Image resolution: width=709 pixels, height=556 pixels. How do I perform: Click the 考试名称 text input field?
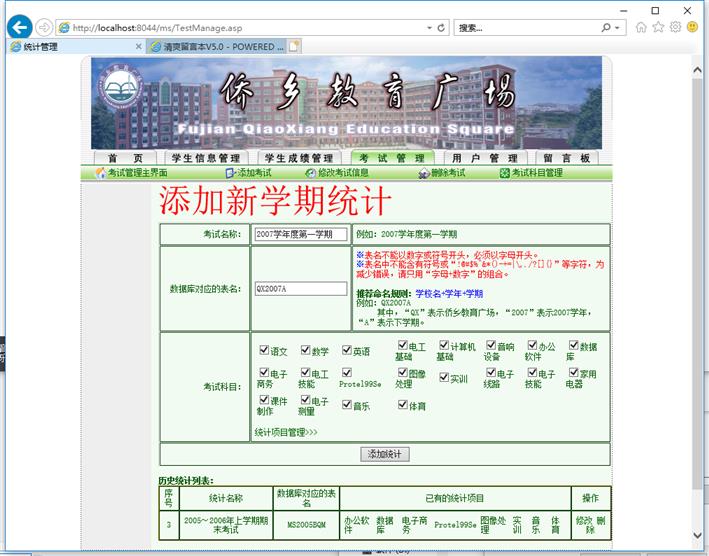click(x=300, y=234)
